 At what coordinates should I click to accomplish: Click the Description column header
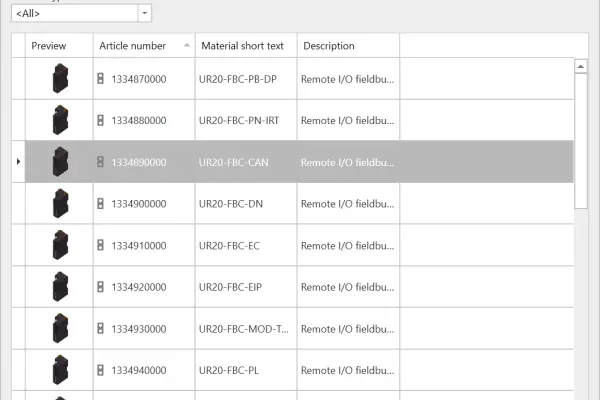pyautogui.click(x=329, y=46)
